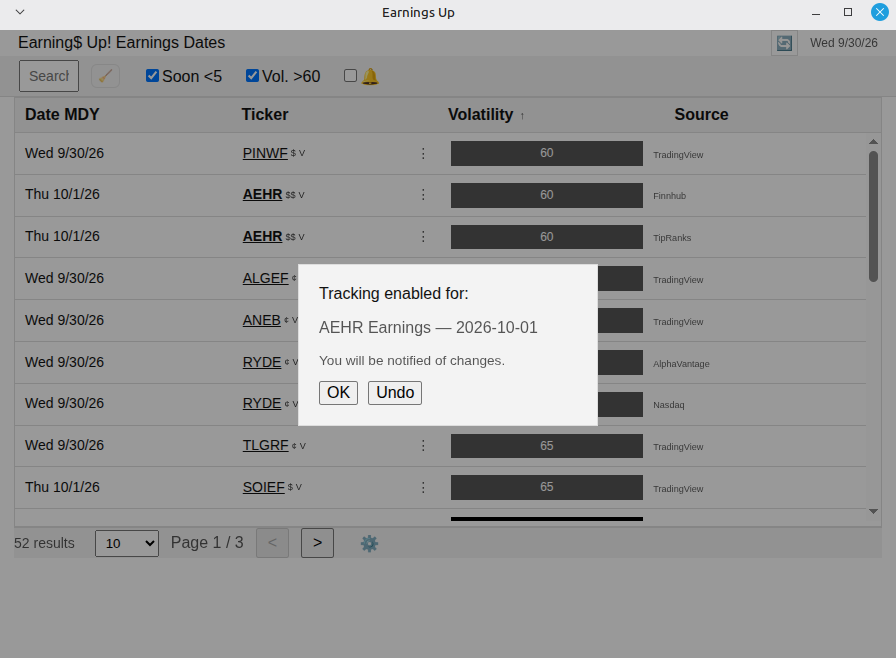Open RYDE ticker link in Nasdaq row
Screen dimensions: 896x658
tap(262, 403)
